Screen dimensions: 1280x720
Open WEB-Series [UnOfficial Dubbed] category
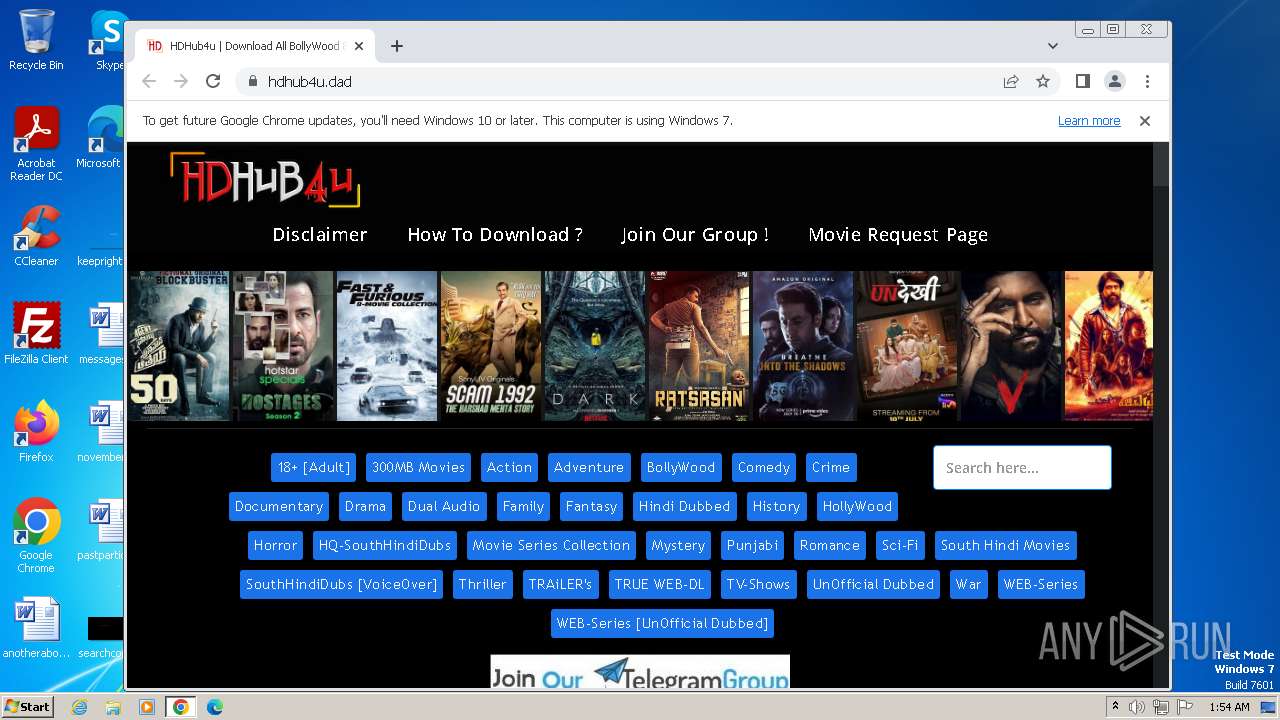(x=662, y=623)
